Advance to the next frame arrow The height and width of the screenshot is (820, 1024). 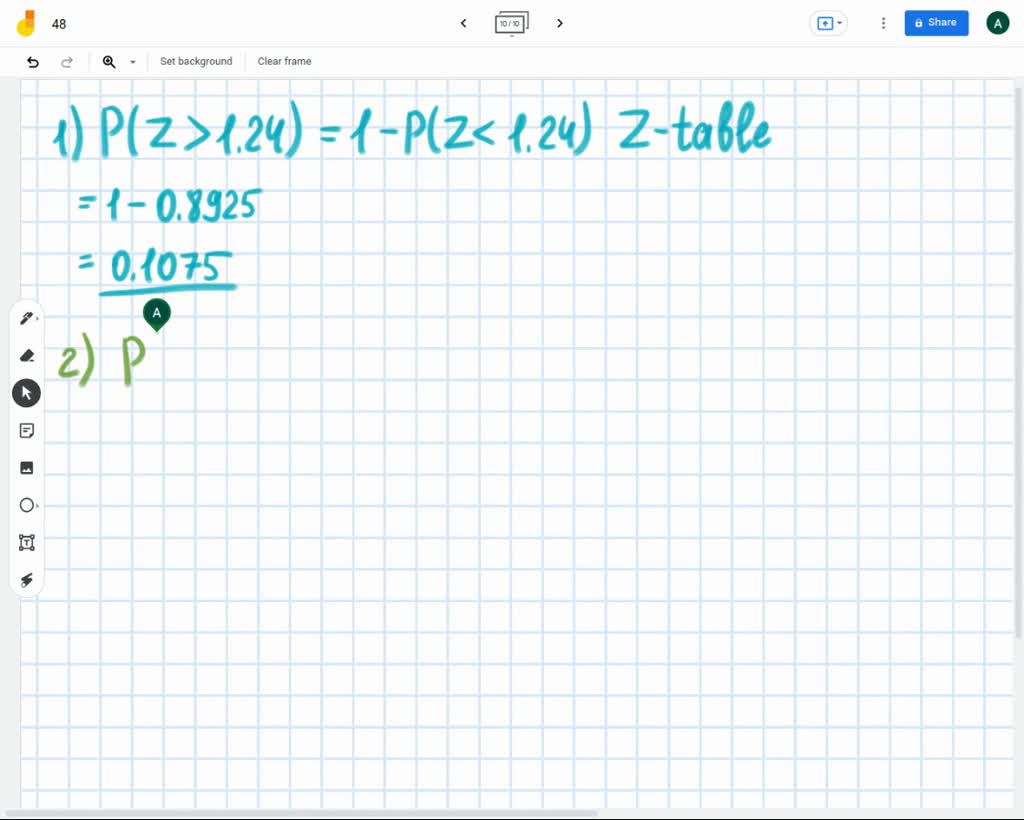pos(559,23)
